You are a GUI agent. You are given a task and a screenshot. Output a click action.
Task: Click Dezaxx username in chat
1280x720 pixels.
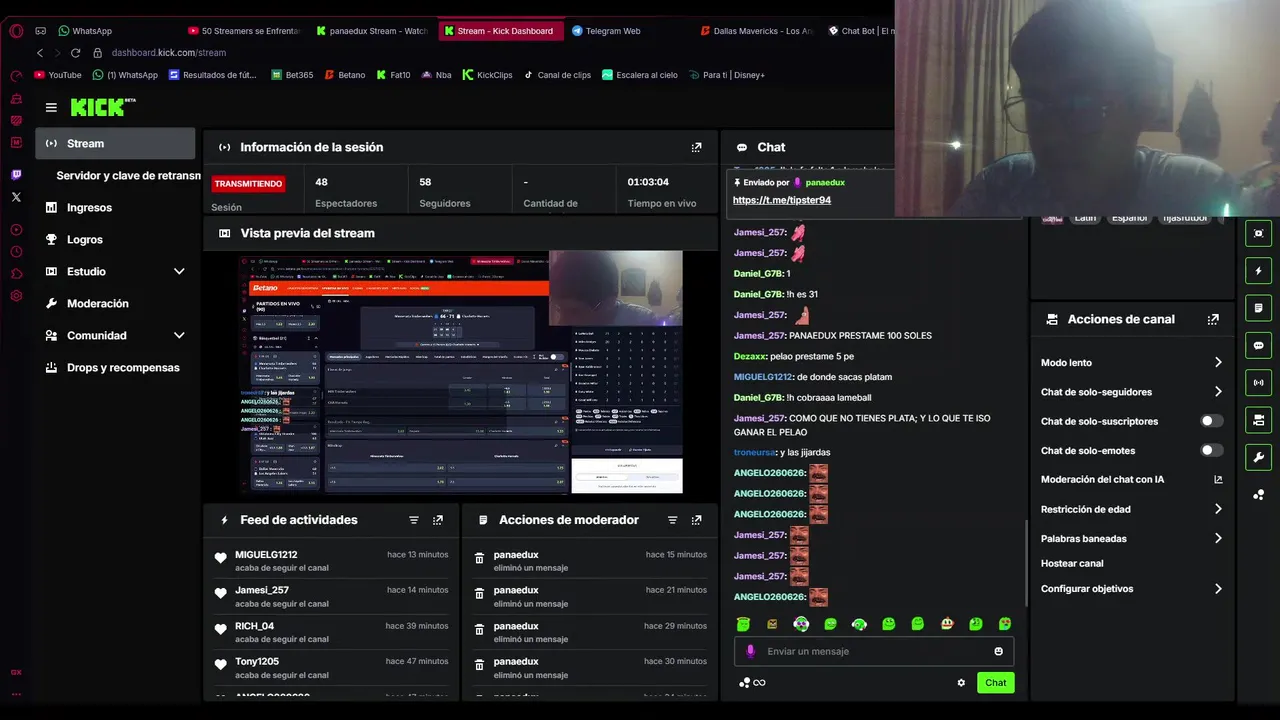tap(750, 356)
